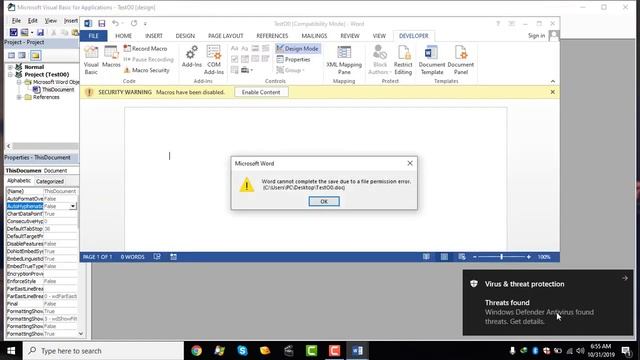Switch to Categorized properties tab
Viewport: 640px width, 360px height.
pos(50,181)
